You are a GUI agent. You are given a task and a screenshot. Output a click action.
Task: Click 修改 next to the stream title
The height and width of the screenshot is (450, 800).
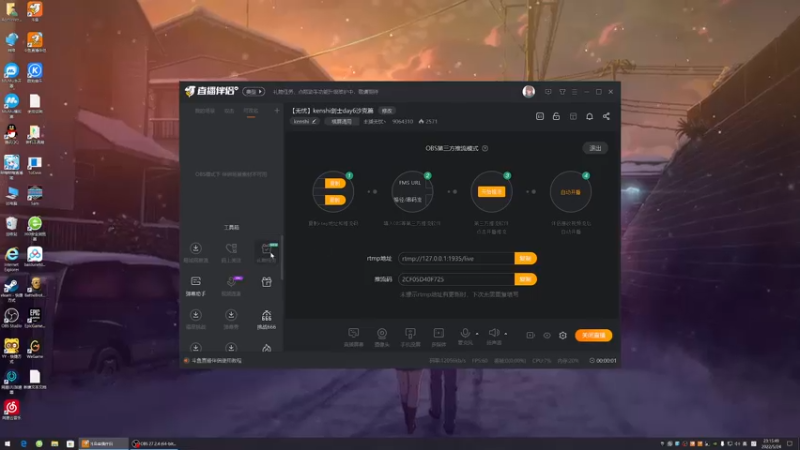(387, 111)
